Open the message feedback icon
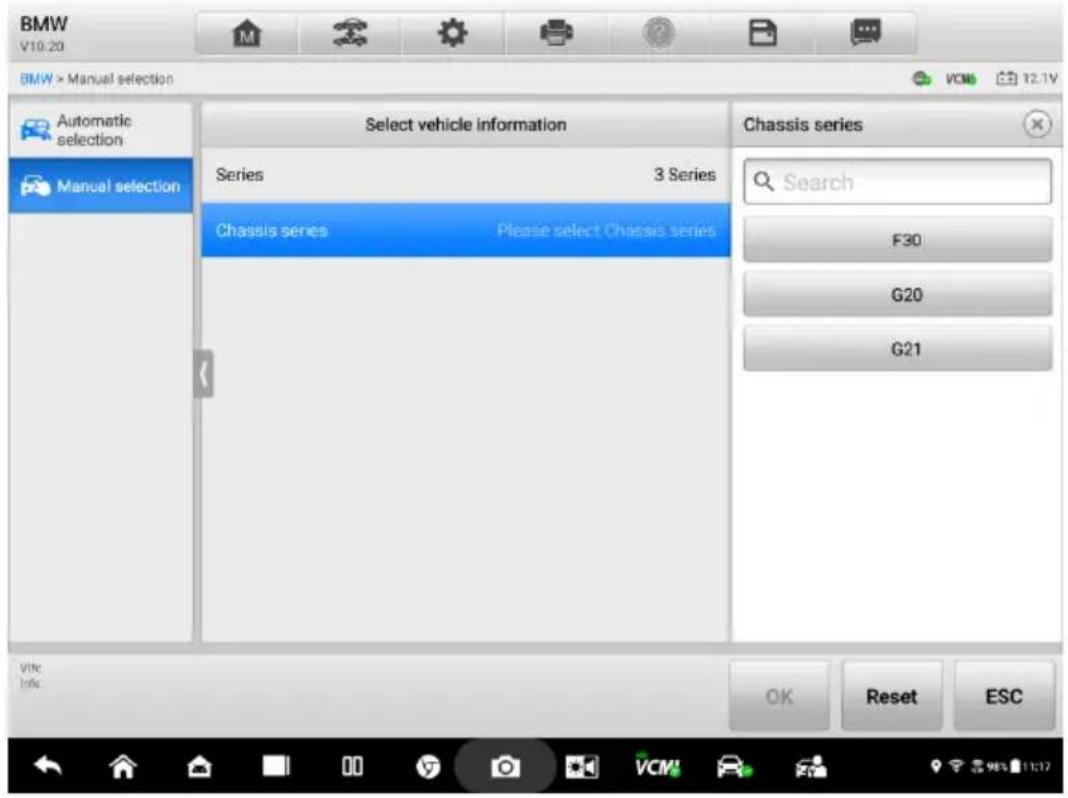The width and height of the screenshot is (1068, 798). 865,32
